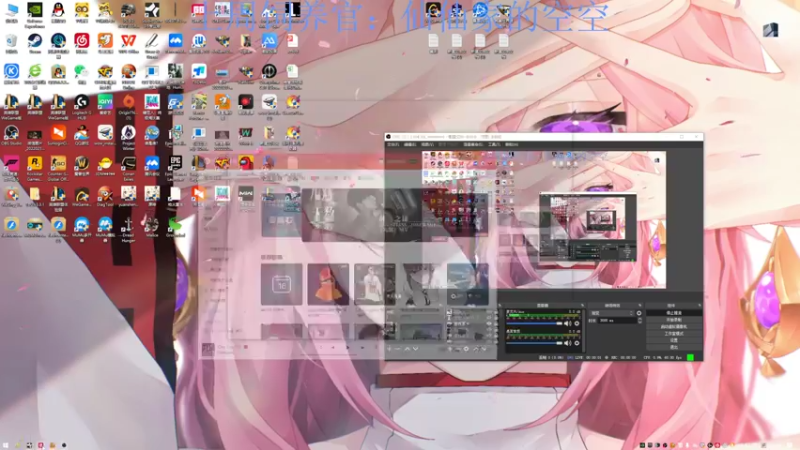This screenshot has height=450, width=800.
Task: Open the 视图 menu in OBS
Action: [x=427, y=144]
